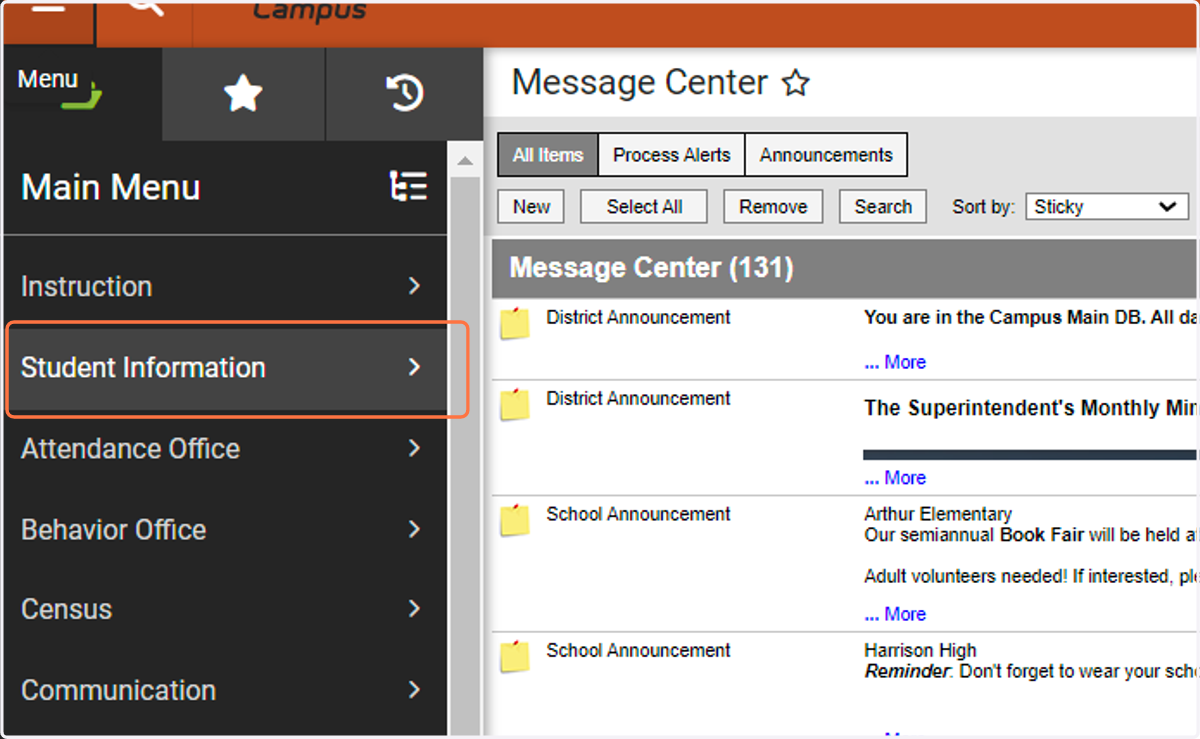Expand the Communication chevron
Viewport: 1200px width, 739px height.
click(x=414, y=690)
